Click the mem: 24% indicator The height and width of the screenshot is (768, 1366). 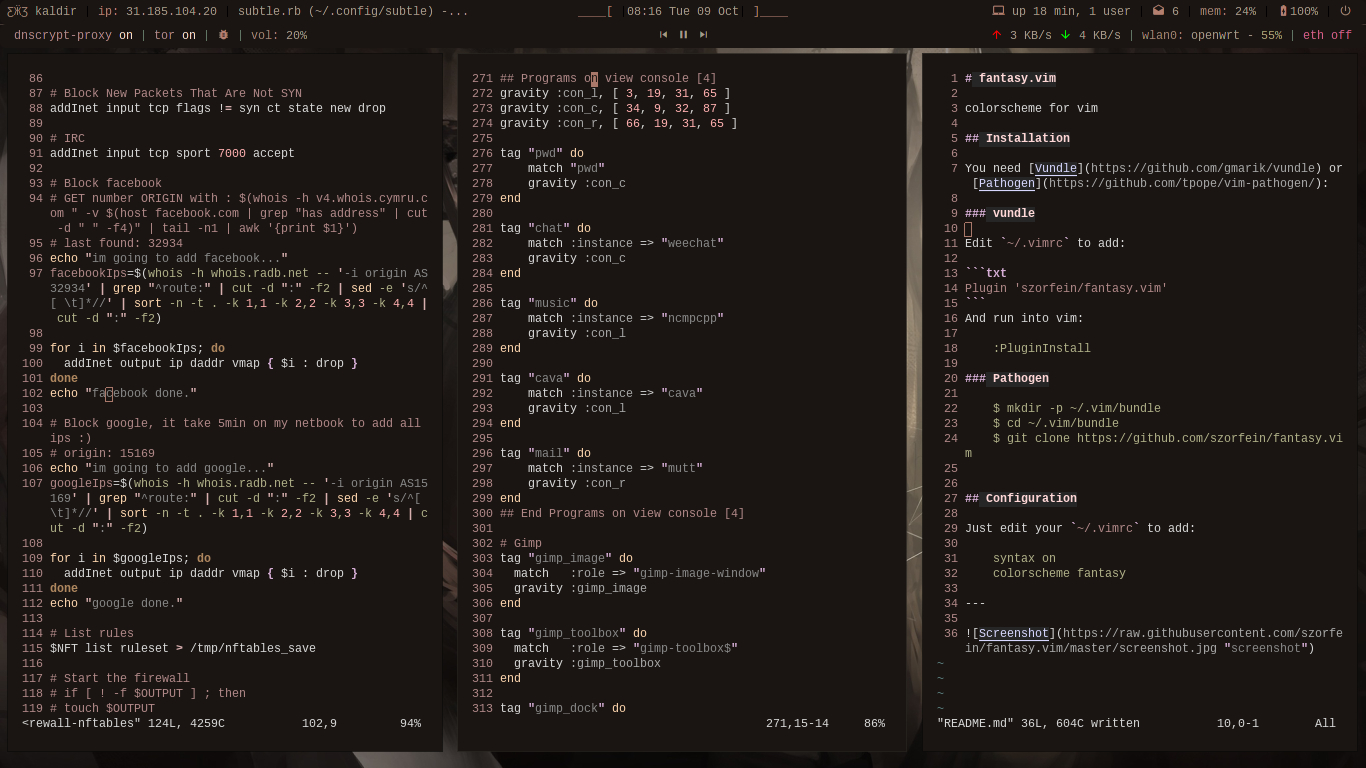[x=1228, y=11]
